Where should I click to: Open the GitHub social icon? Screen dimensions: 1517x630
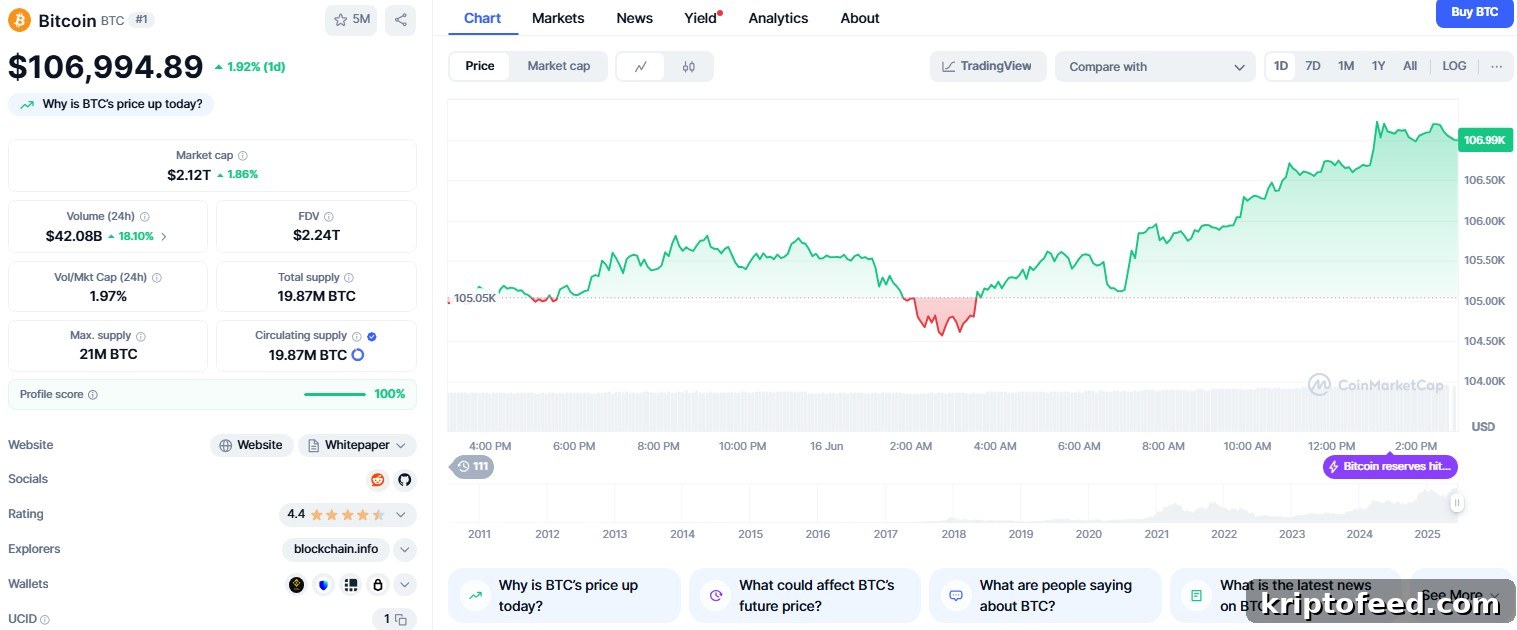(404, 480)
